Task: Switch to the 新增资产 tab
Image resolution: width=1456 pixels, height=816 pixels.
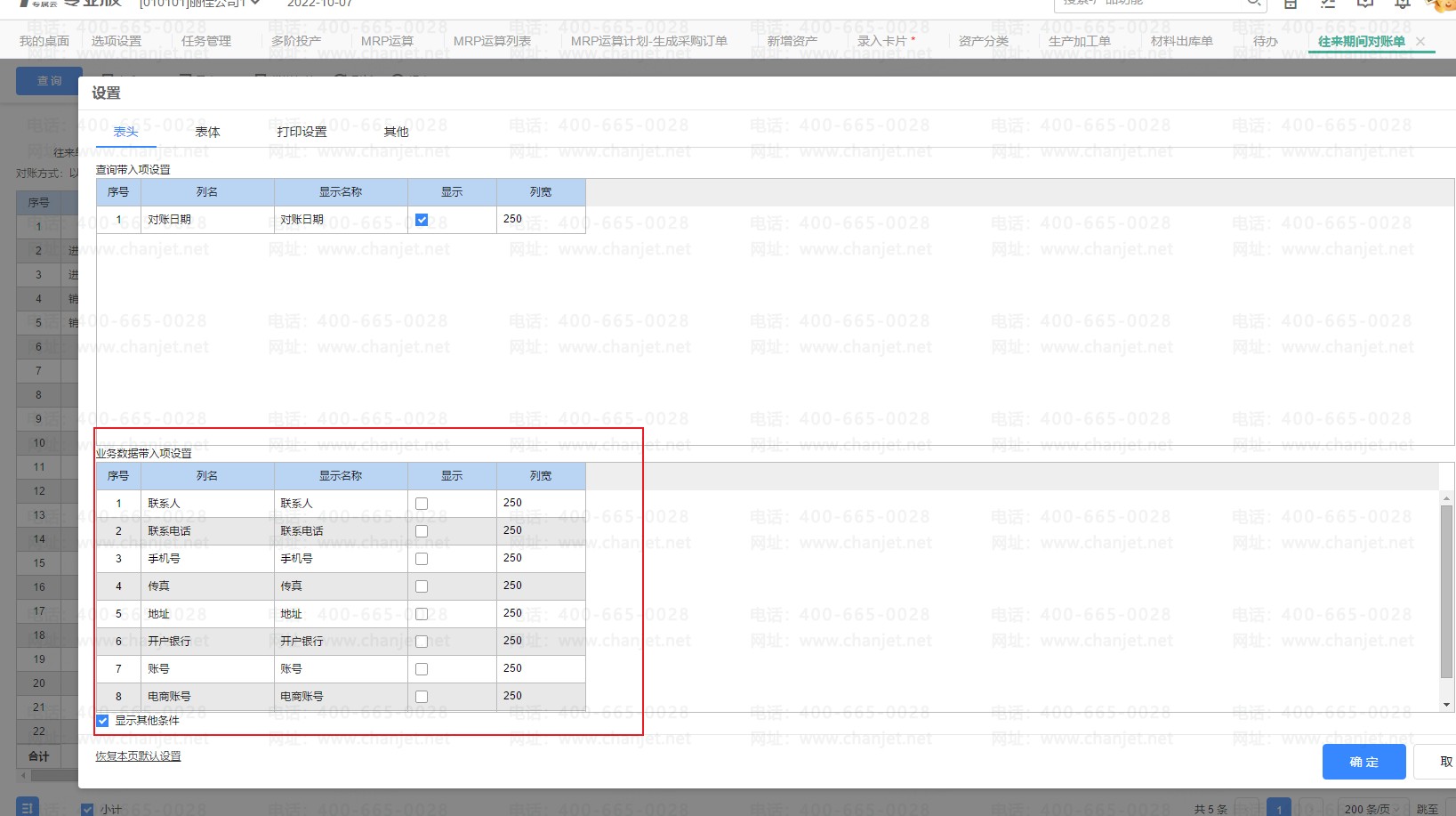Action: point(792,41)
